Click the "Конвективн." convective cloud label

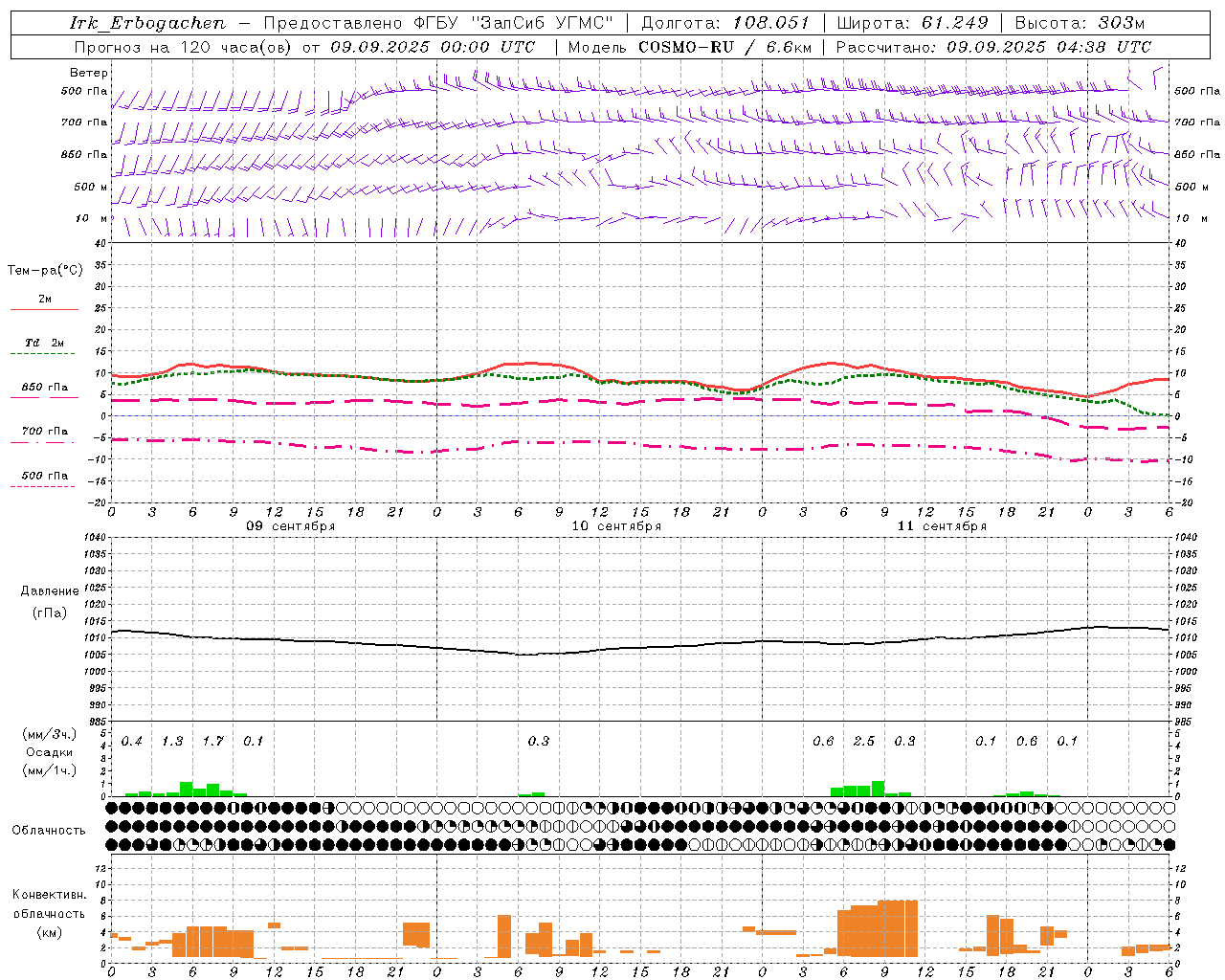point(50,895)
